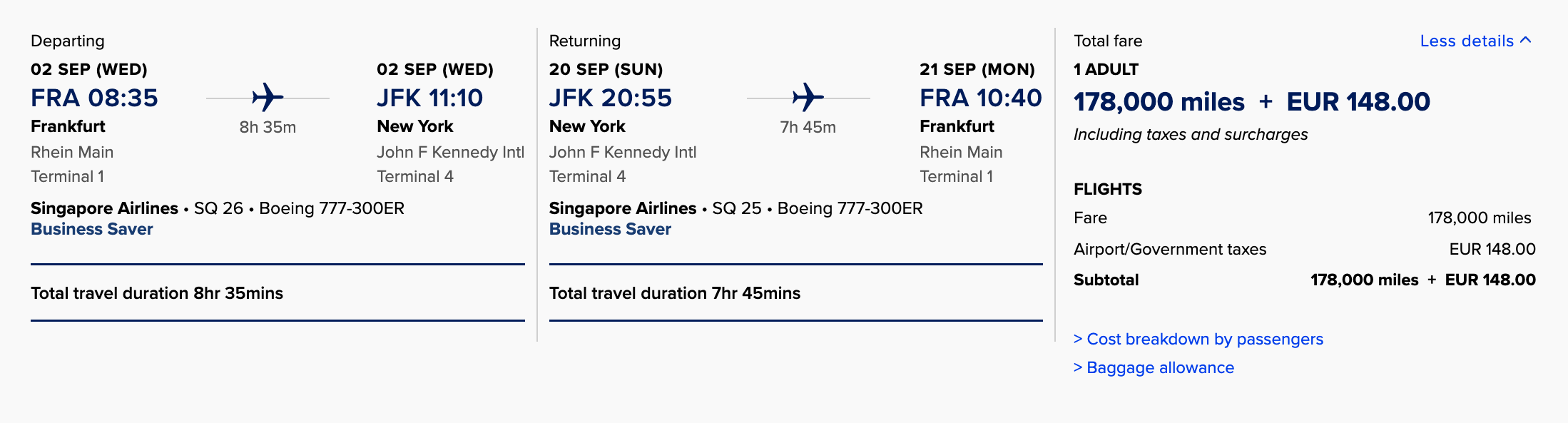
Task: Click Business Saver under flight SQ 26
Action: coord(92,229)
